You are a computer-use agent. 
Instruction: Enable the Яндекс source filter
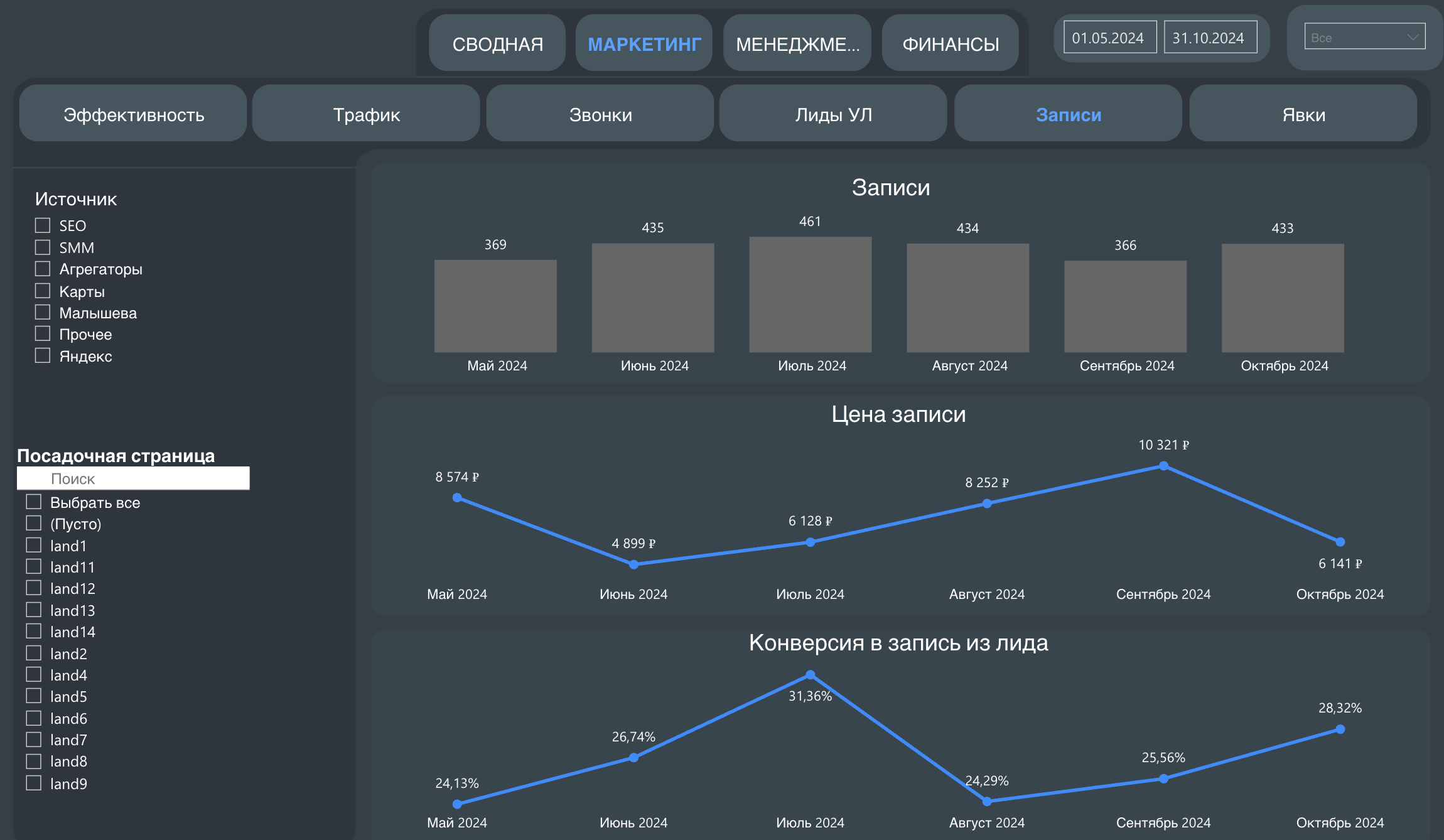click(43, 355)
